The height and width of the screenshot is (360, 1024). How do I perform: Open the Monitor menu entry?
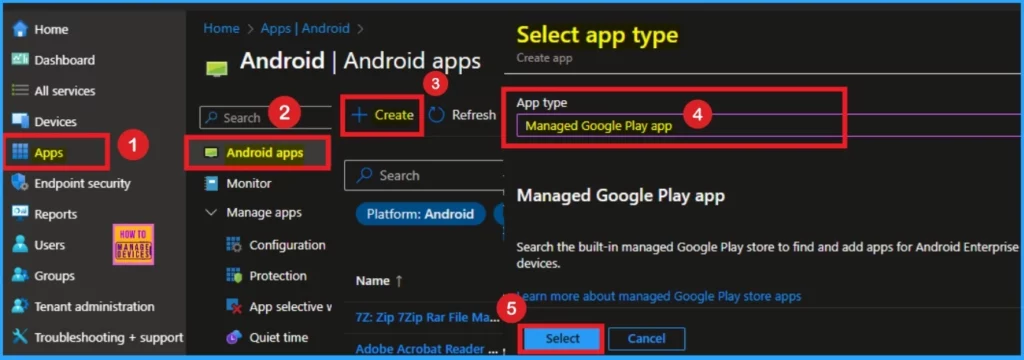coord(248,184)
